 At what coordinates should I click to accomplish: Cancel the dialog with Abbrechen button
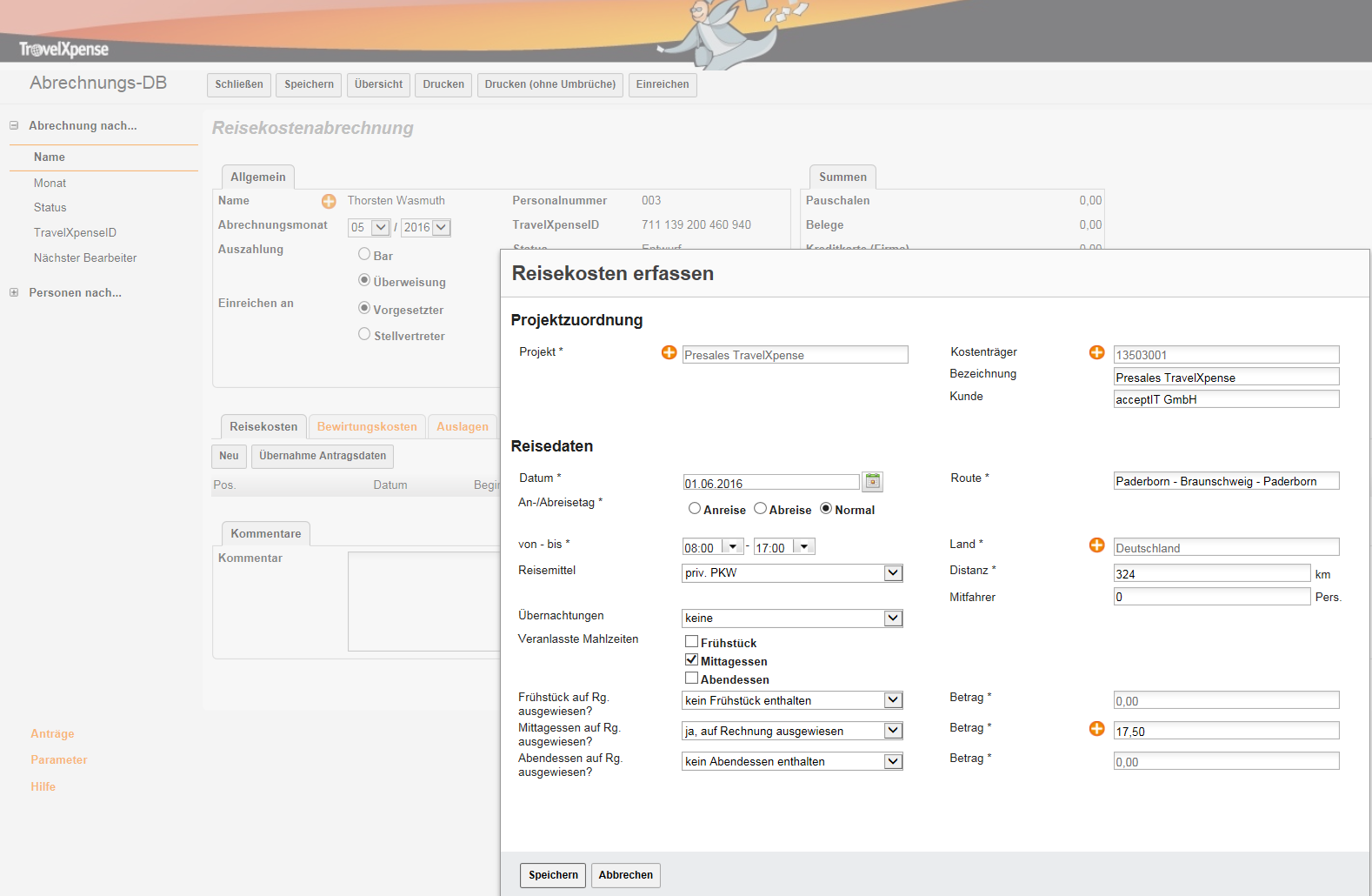pyautogui.click(x=626, y=875)
